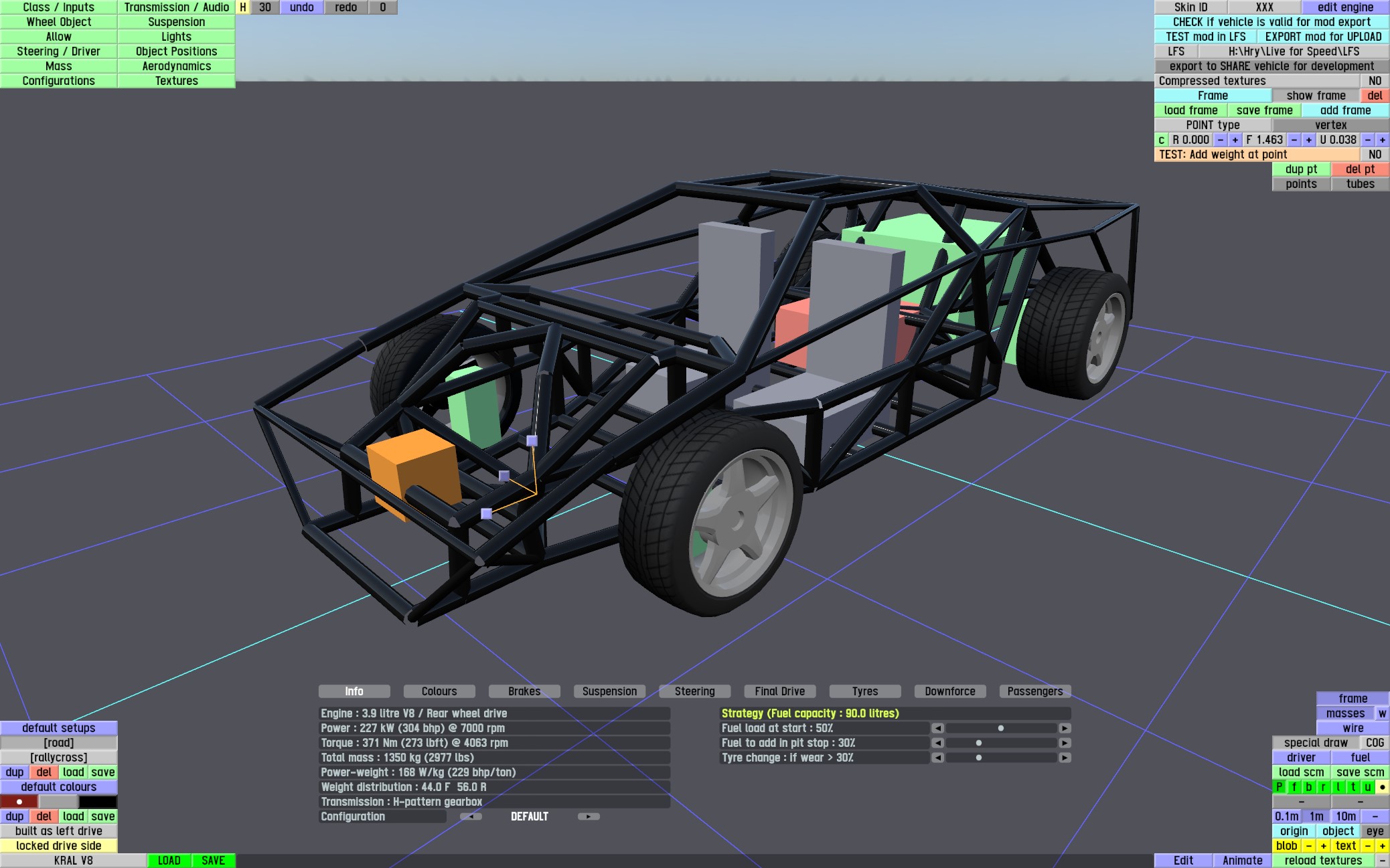Click the 'u' view shortcut button

click(x=1368, y=787)
